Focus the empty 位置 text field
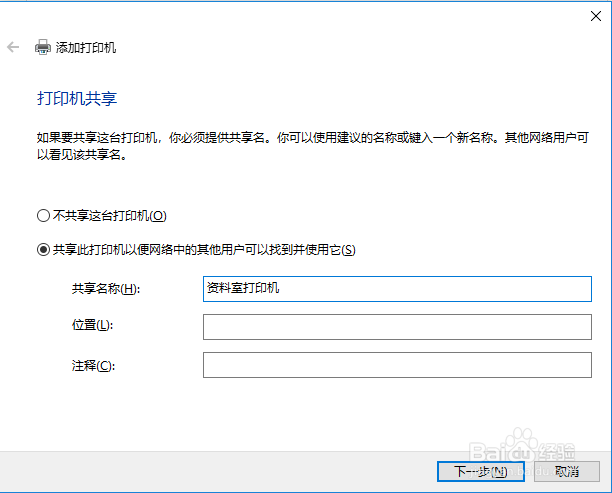The width and height of the screenshot is (612, 493). (397, 327)
